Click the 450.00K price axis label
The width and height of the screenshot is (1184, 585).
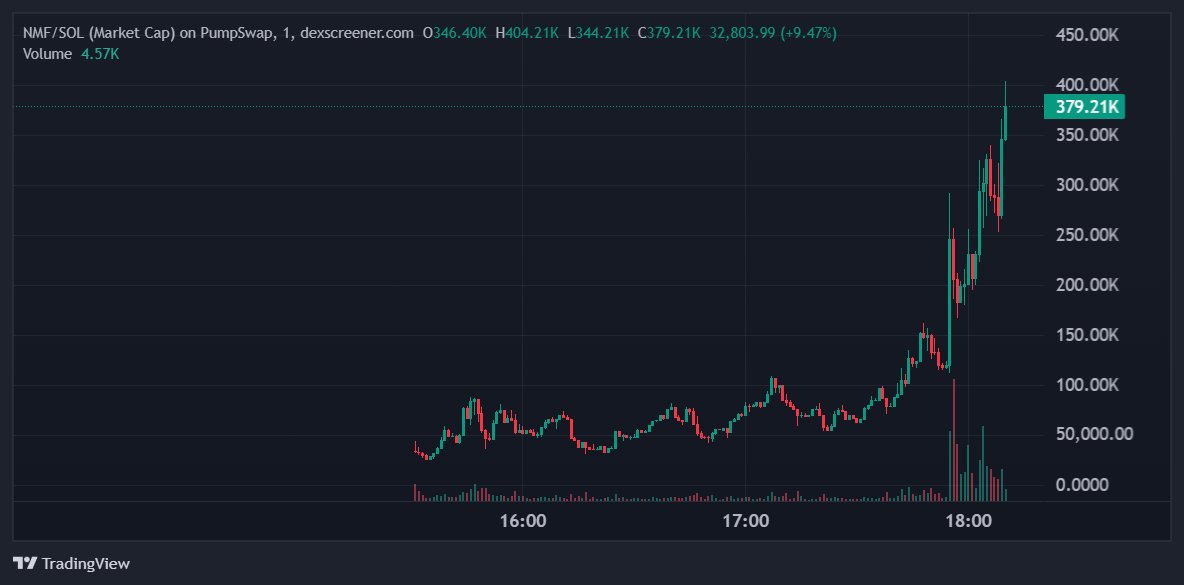(x=1087, y=35)
